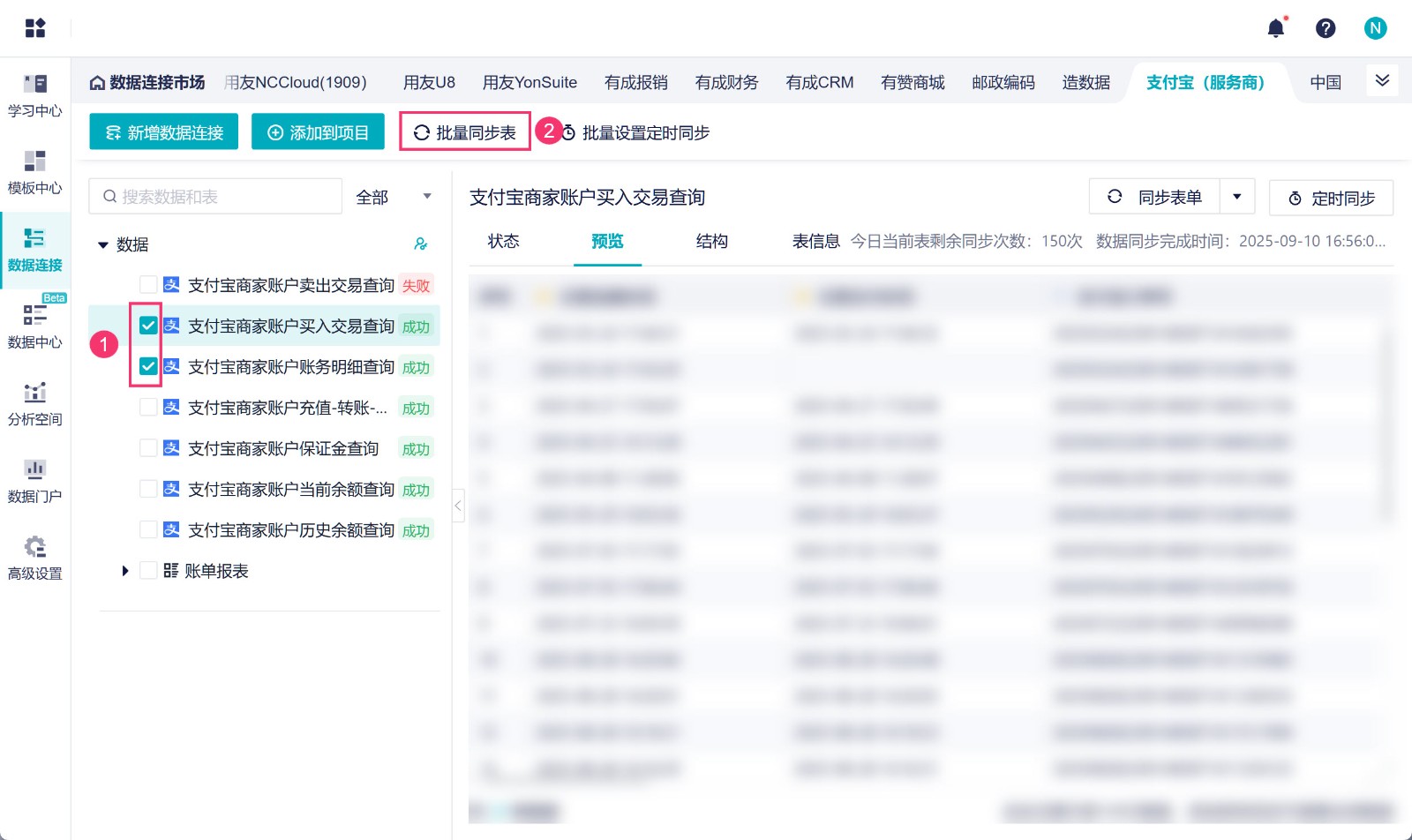
Task: Switch to 有赞商城 tab
Action: [913, 82]
